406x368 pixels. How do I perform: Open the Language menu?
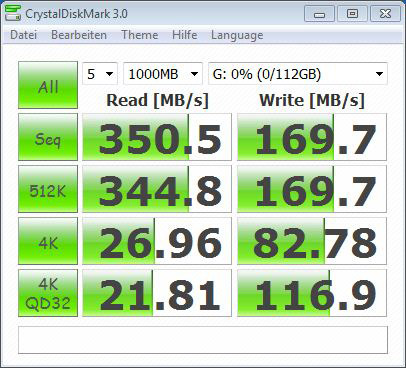[x=237, y=35]
